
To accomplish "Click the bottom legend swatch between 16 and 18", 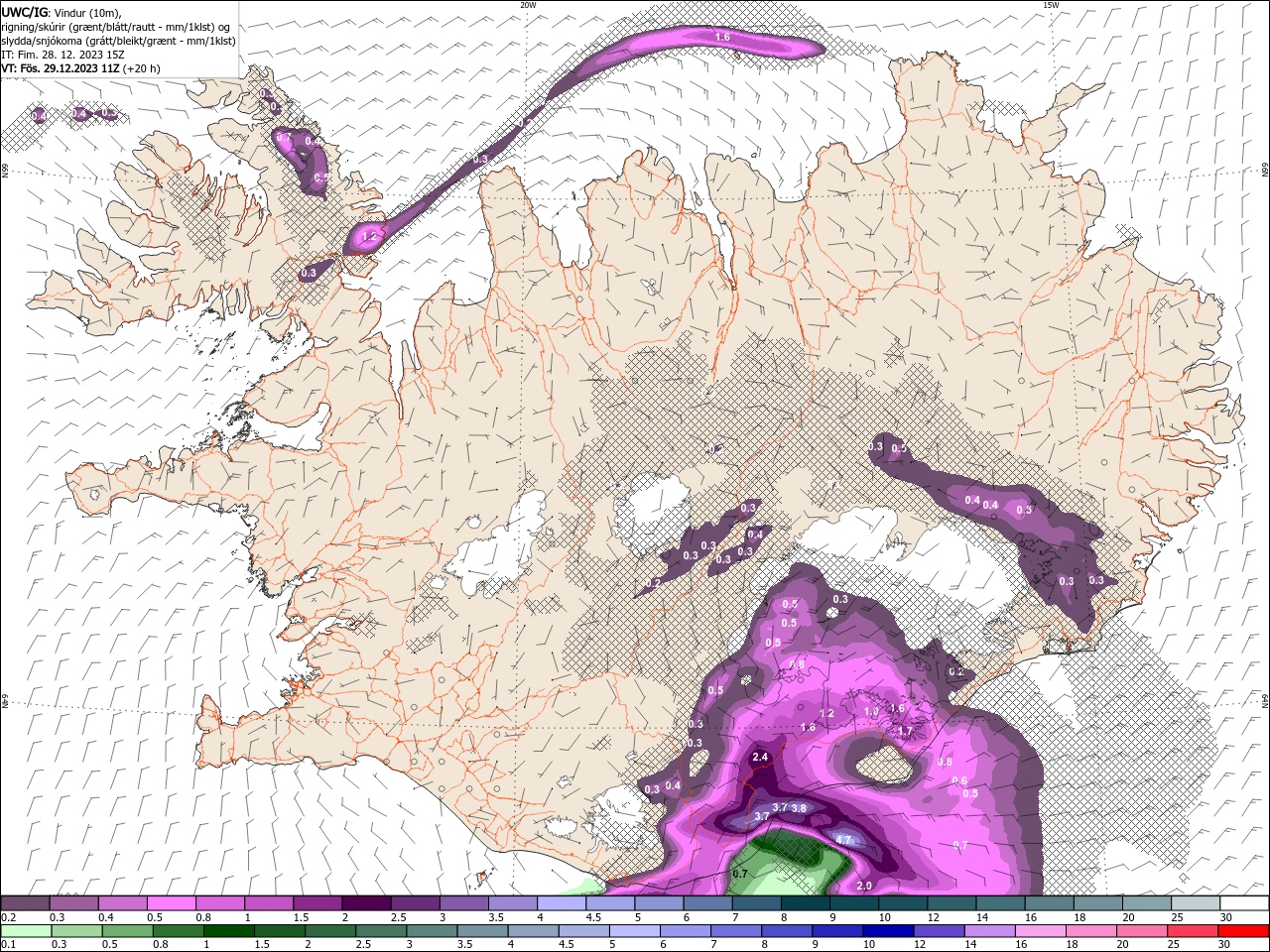I will pyautogui.click(x=1039, y=931).
